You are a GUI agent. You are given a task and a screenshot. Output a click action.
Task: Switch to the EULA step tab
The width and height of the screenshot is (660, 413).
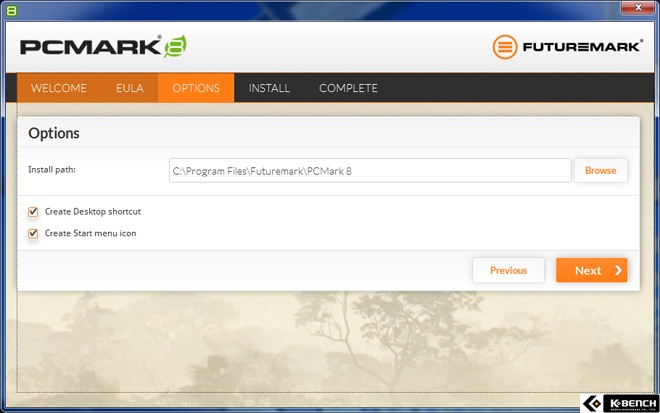coord(130,88)
